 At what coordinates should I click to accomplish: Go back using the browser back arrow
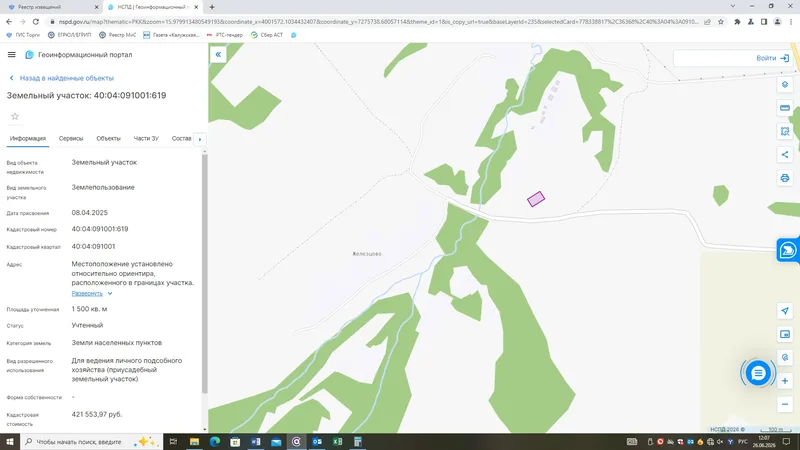9,22
